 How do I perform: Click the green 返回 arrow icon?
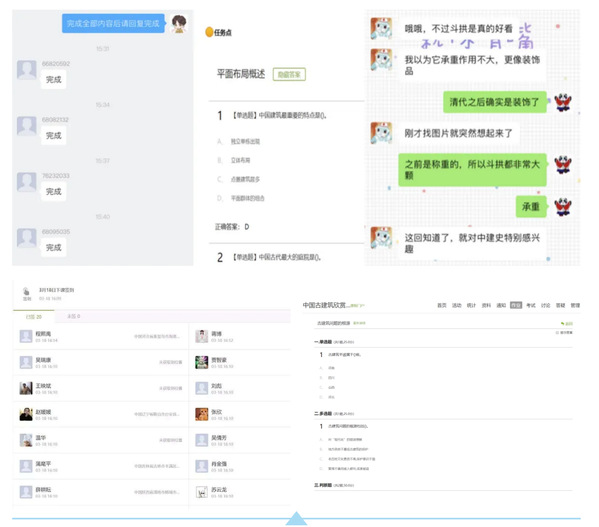(562, 323)
